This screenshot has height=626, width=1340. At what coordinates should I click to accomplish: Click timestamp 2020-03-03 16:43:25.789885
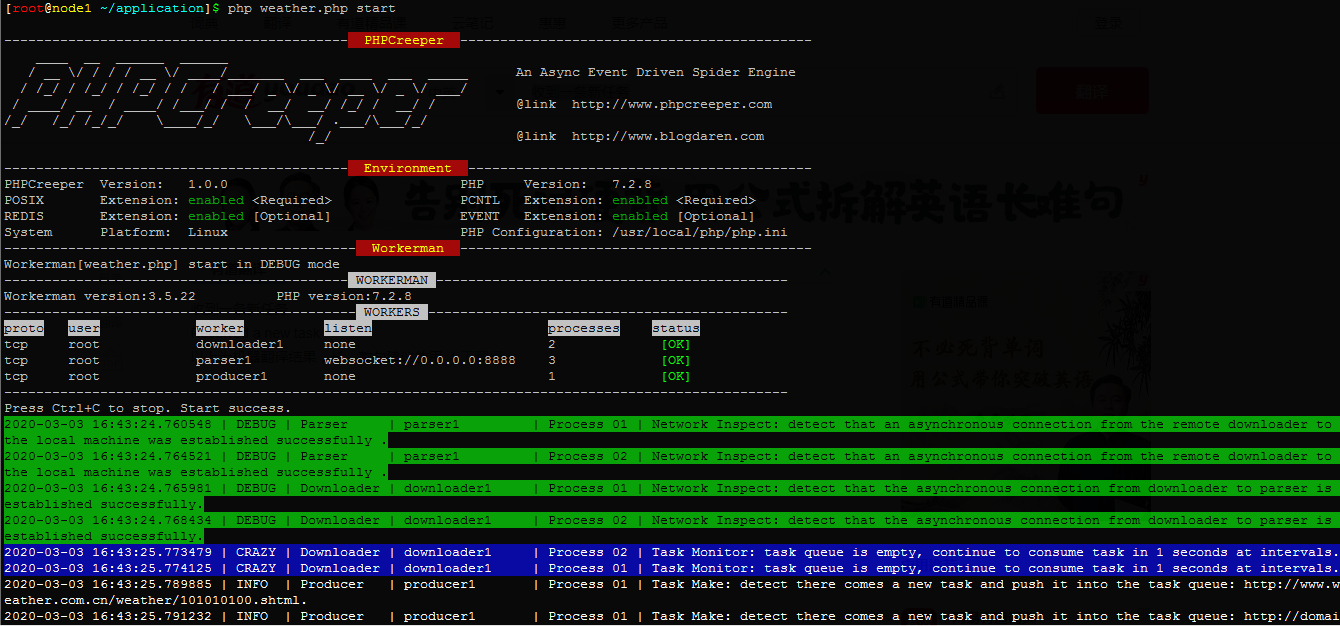tap(108, 584)
